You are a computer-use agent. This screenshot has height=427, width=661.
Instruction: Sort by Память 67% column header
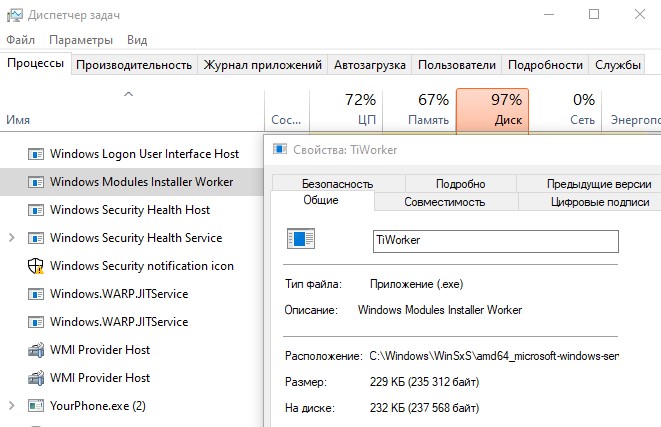[x=419, y=110]
